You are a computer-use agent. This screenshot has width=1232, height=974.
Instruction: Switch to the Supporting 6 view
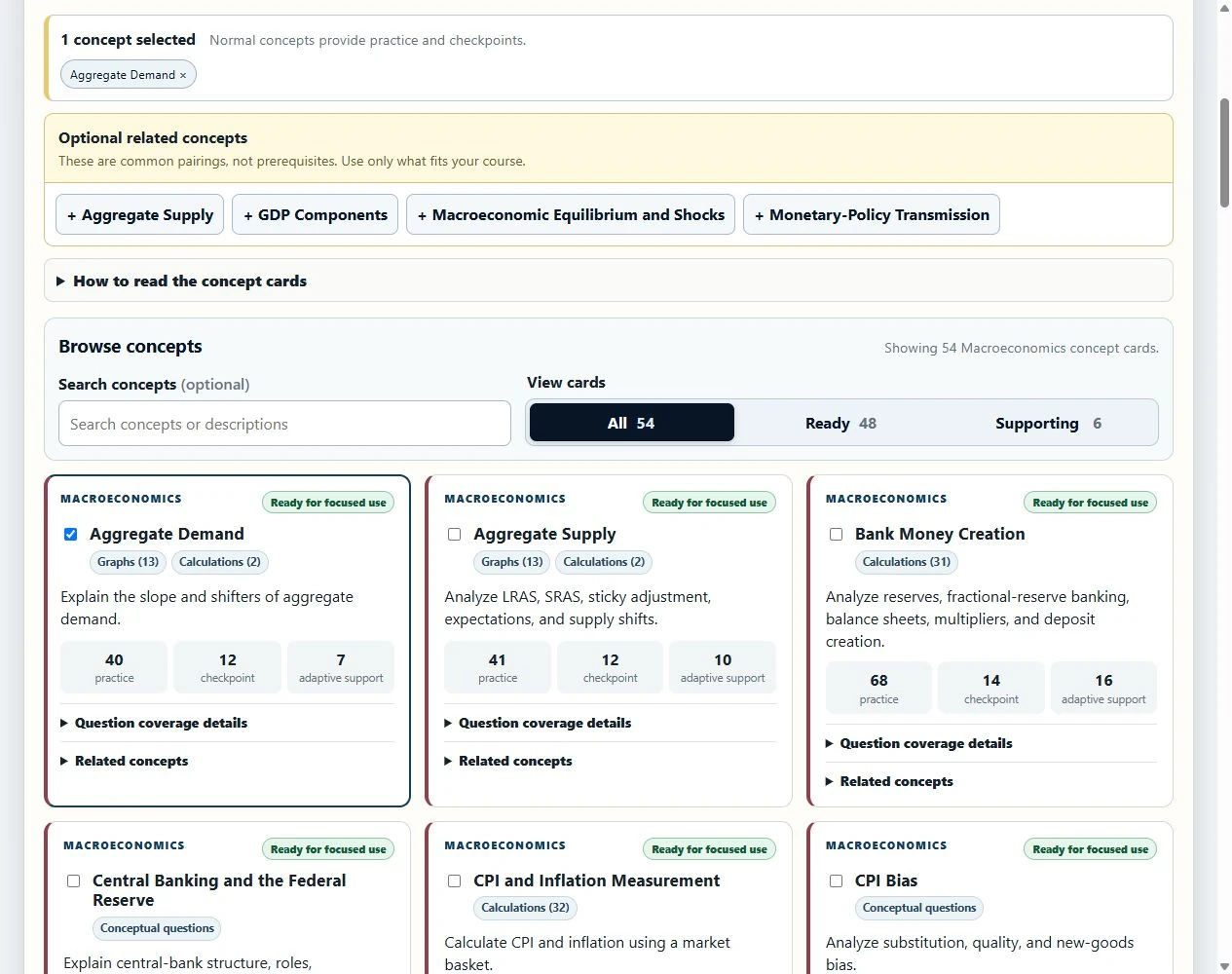click(x=1049, y=423)
